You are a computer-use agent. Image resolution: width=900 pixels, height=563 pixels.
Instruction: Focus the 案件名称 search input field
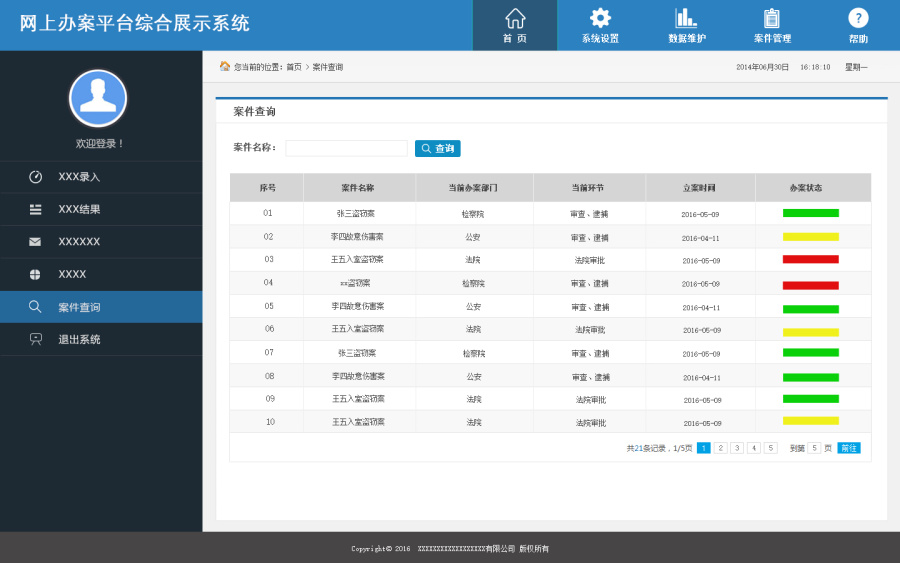coord(346,148)
